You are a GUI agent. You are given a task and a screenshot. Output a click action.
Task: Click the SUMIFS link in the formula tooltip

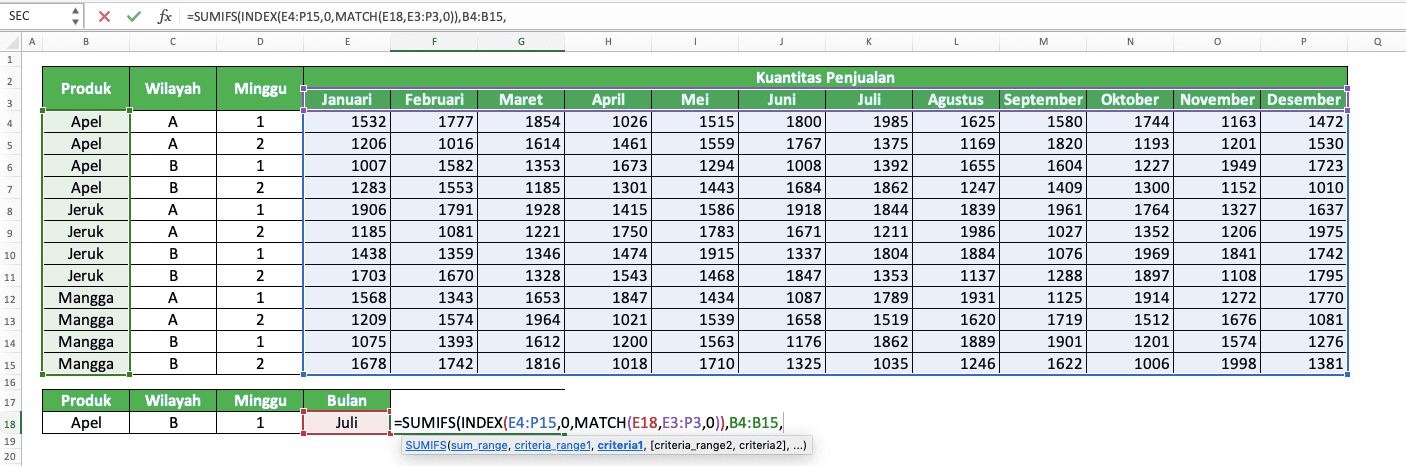(425, 446)
